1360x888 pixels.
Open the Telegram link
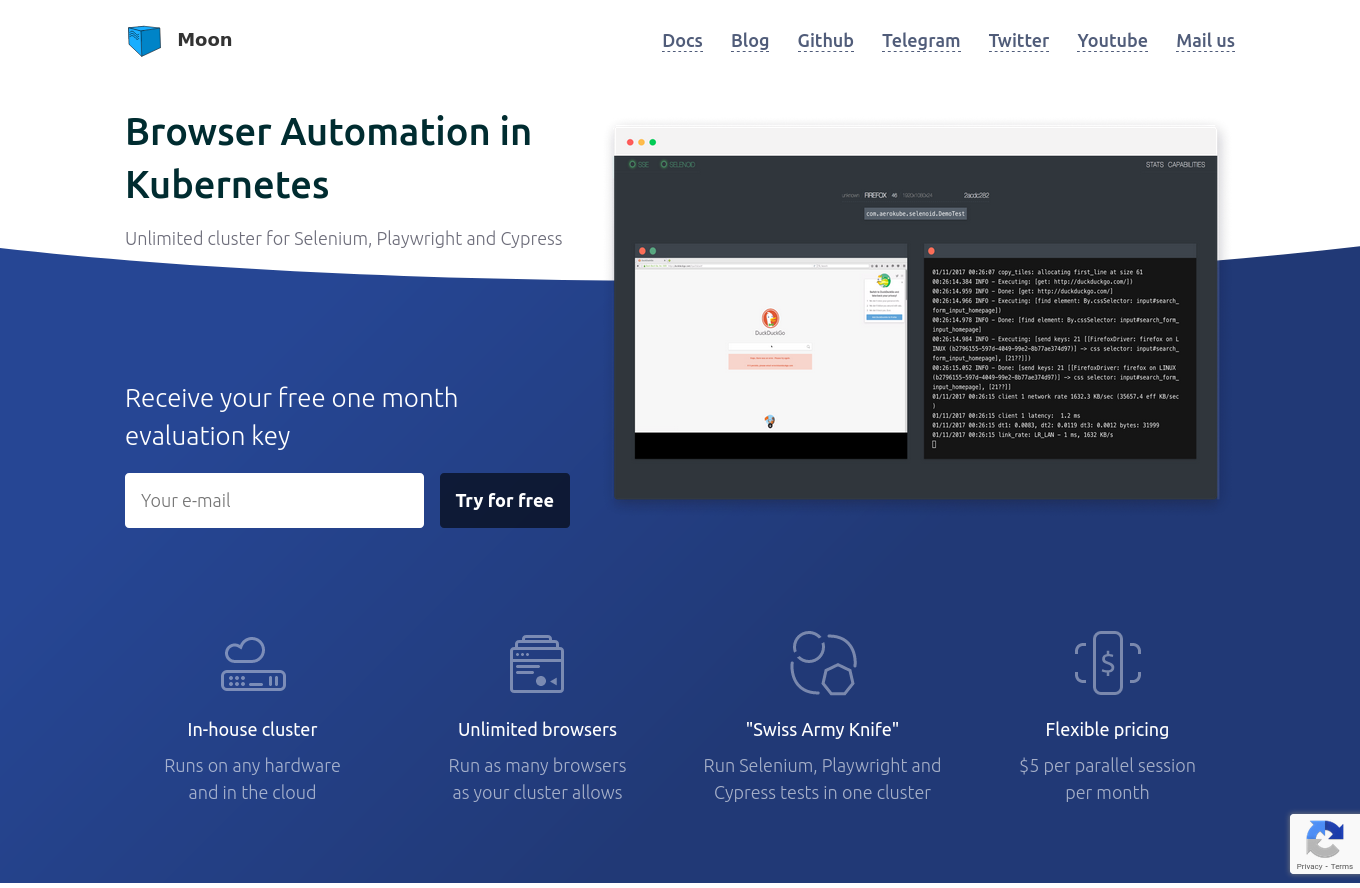coord(921,41)
